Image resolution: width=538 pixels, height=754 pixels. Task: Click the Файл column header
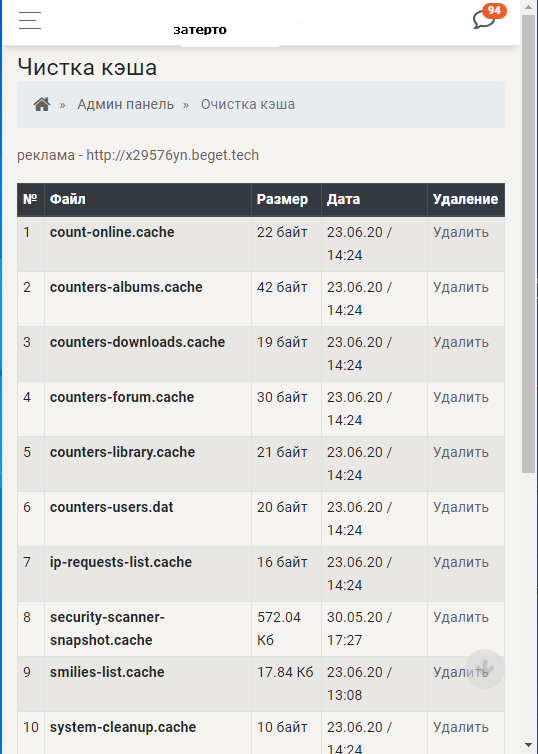click(x=67, y=199)
